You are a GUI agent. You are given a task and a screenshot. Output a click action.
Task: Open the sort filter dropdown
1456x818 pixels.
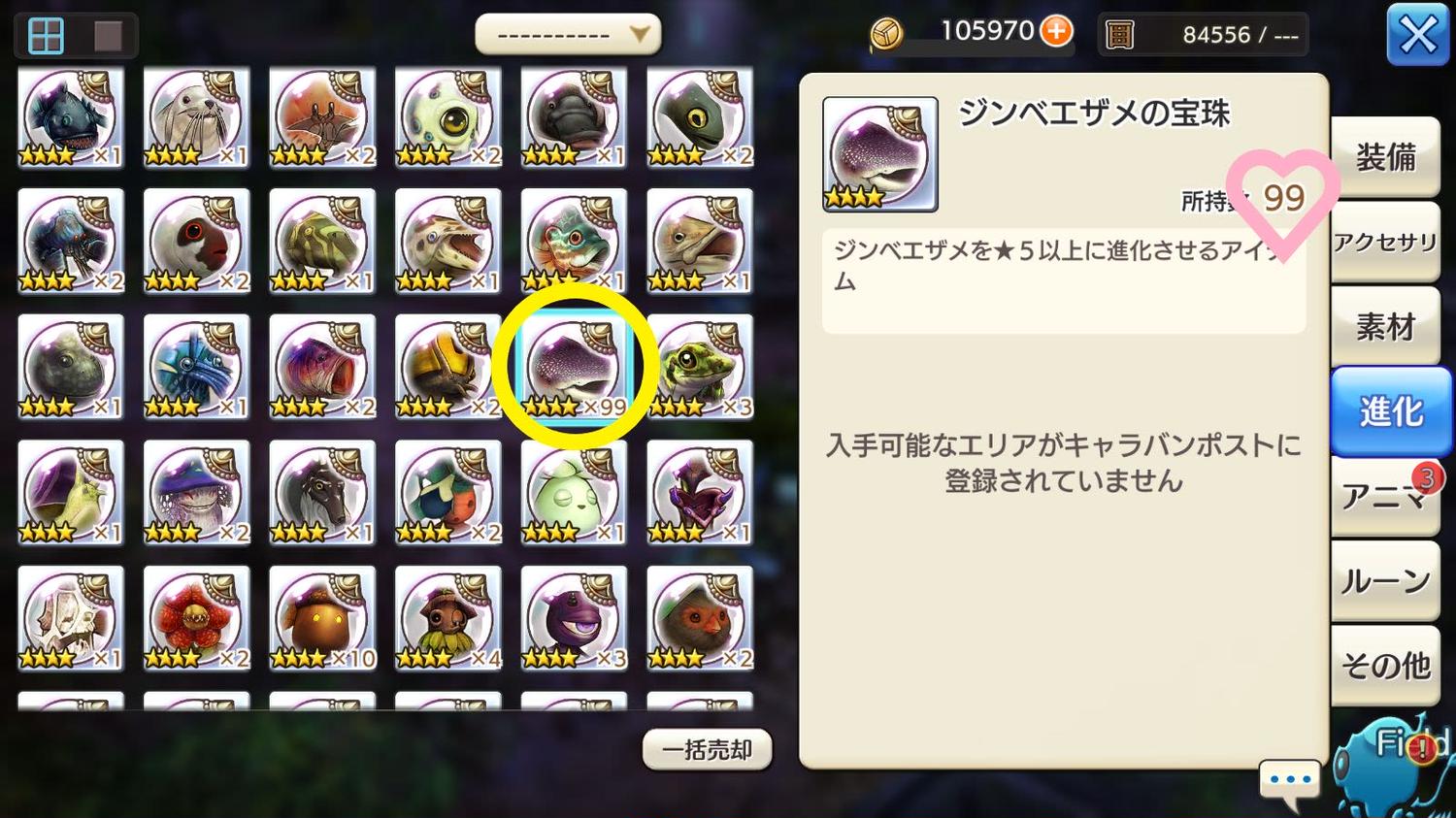click(x=568, y=35)
